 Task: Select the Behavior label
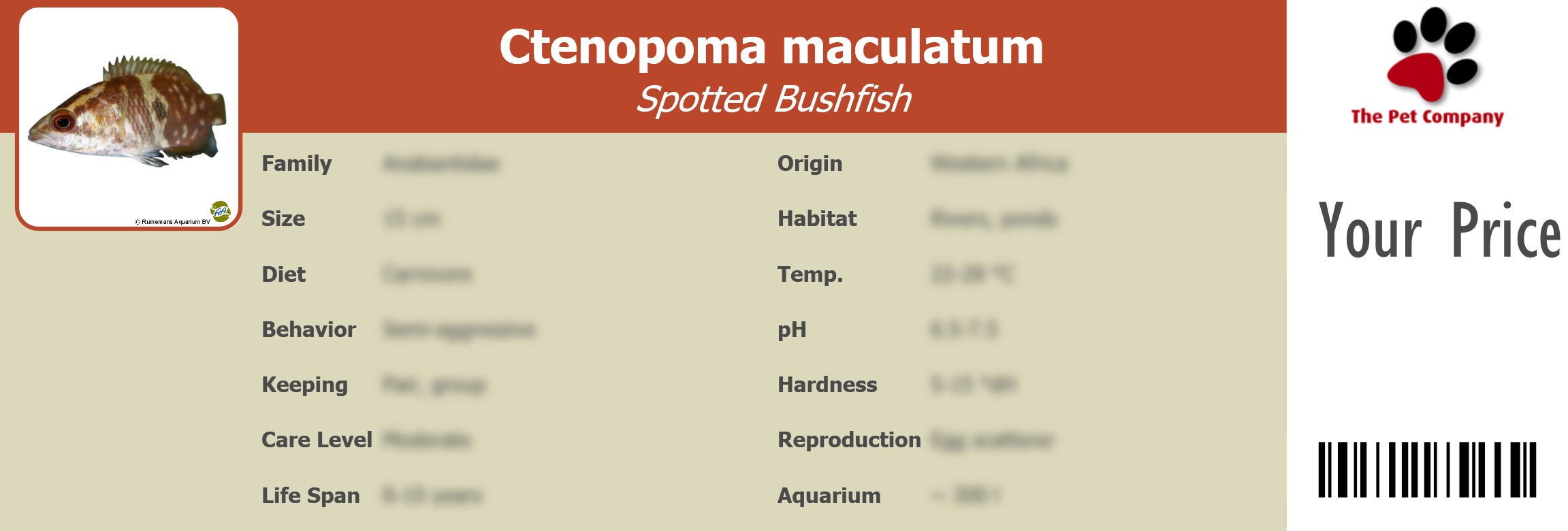click(x=308, y=329)
